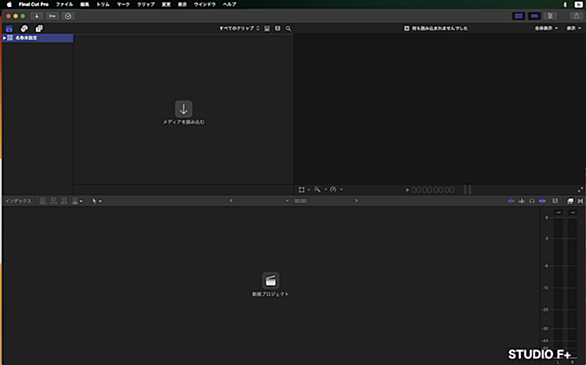The width and height of the screenshot is (586, 365).
Task: Open the Apple menu
Action: pos(9,4)
